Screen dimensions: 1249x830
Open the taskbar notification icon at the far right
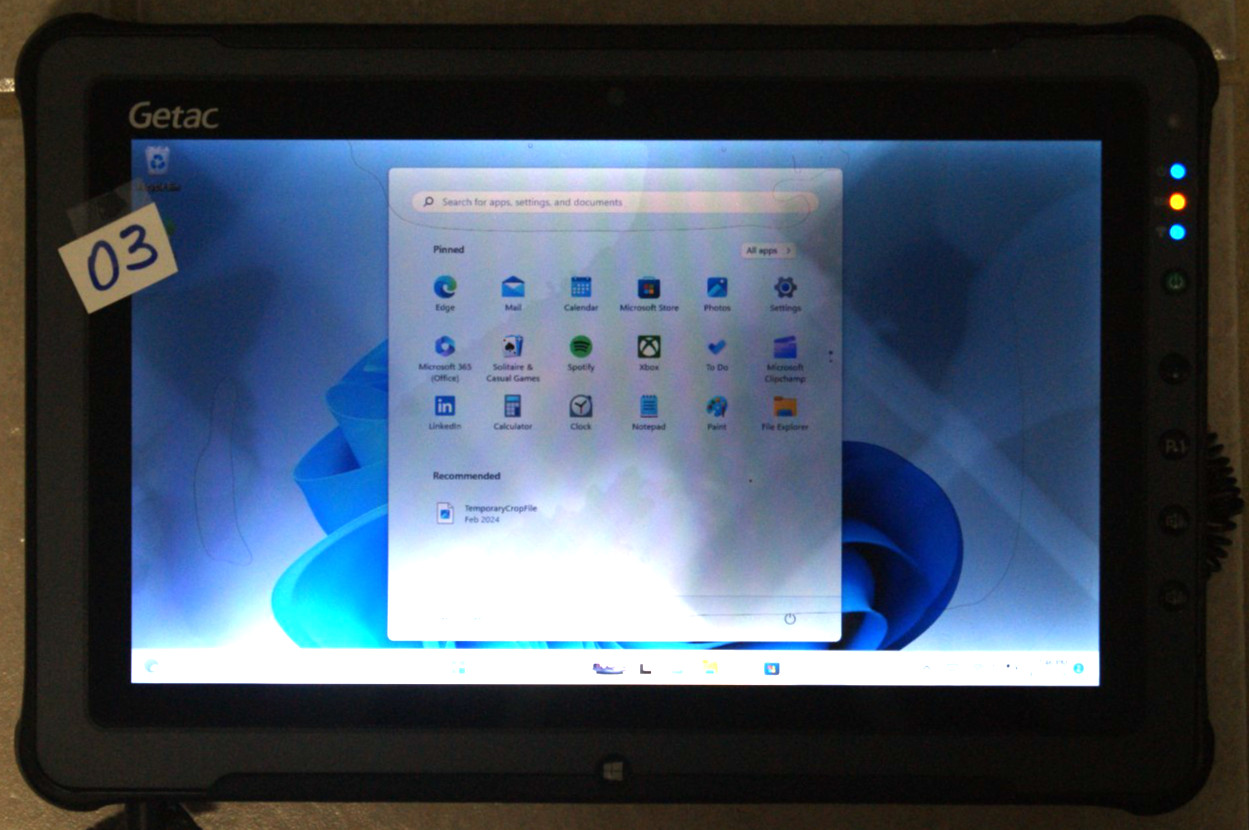[1078, 667]
